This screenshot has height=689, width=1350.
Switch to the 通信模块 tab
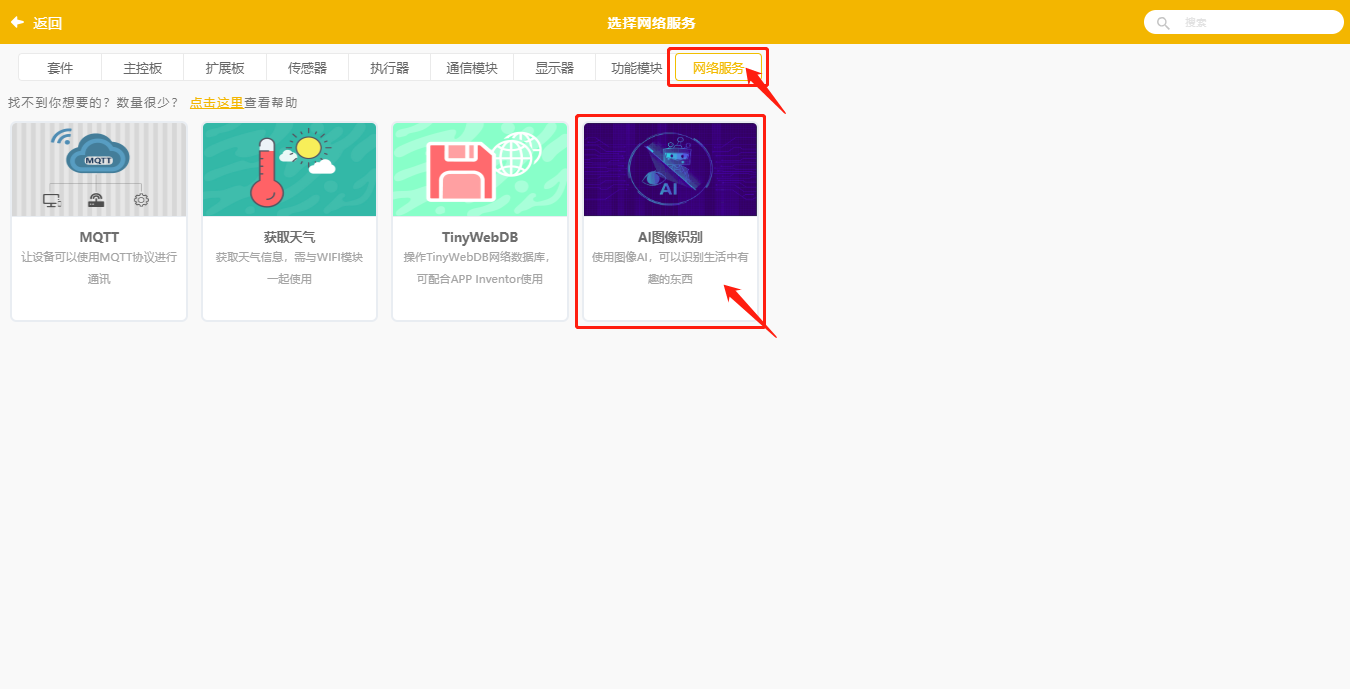tap(472, 68)
